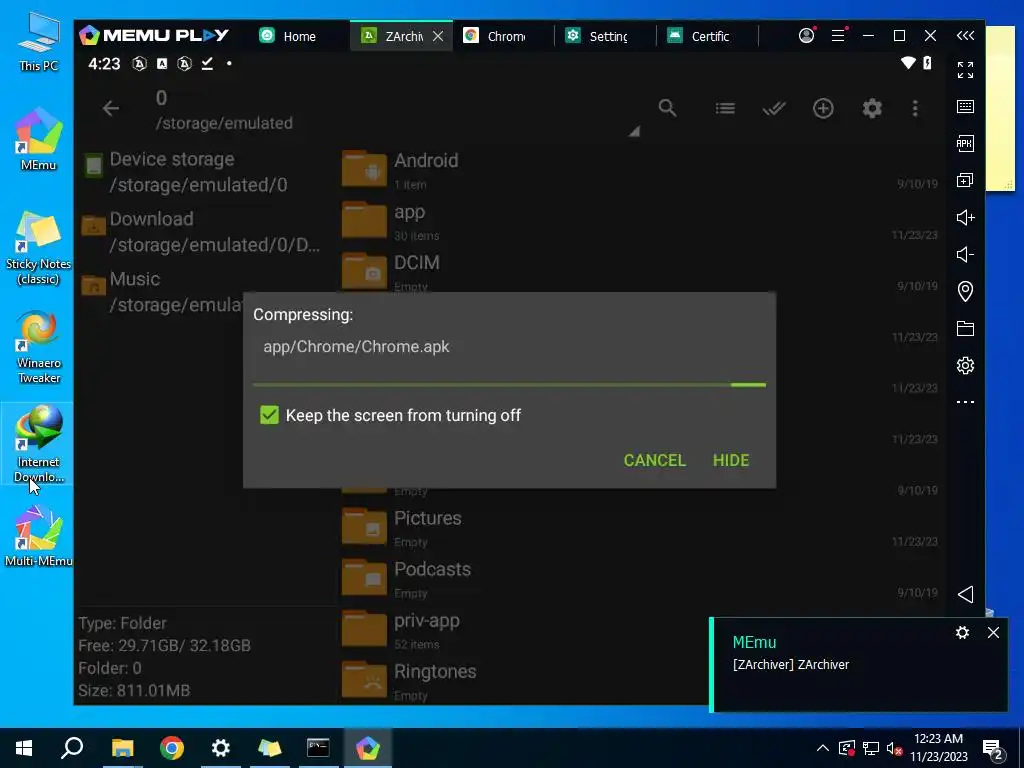Open MEmu account profile icon

807,35
